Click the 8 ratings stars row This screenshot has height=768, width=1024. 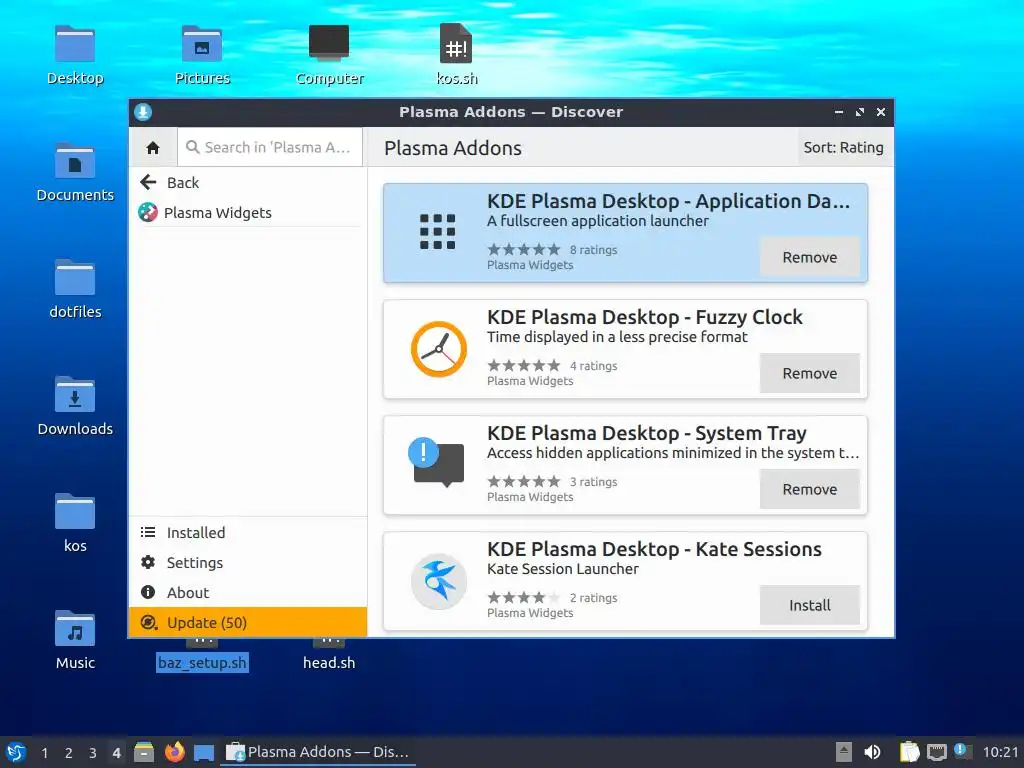(524, 249)
